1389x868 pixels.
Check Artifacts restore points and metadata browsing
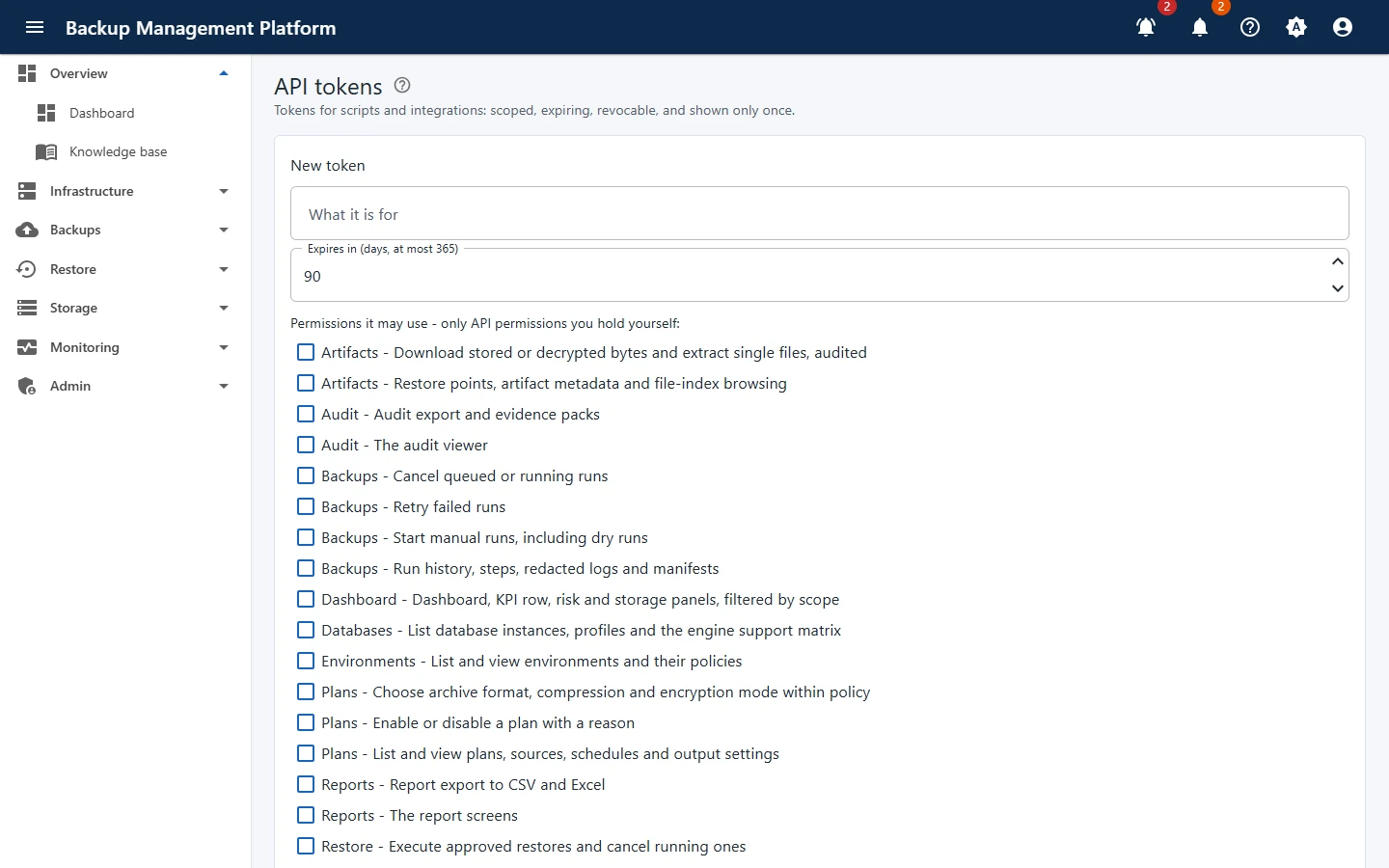click(x=306, y=383)
